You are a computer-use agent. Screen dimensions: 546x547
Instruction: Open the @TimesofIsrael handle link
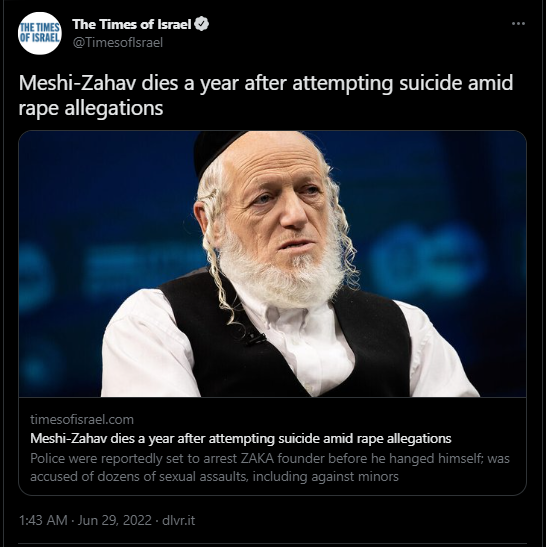tap(118, 43)
